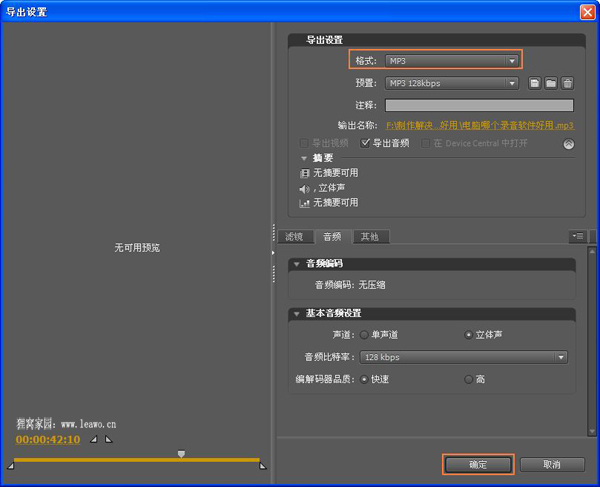The height and width of the screenshot is (487, 600).
Task: Click the 注释 comment input field
Action: 479,105
